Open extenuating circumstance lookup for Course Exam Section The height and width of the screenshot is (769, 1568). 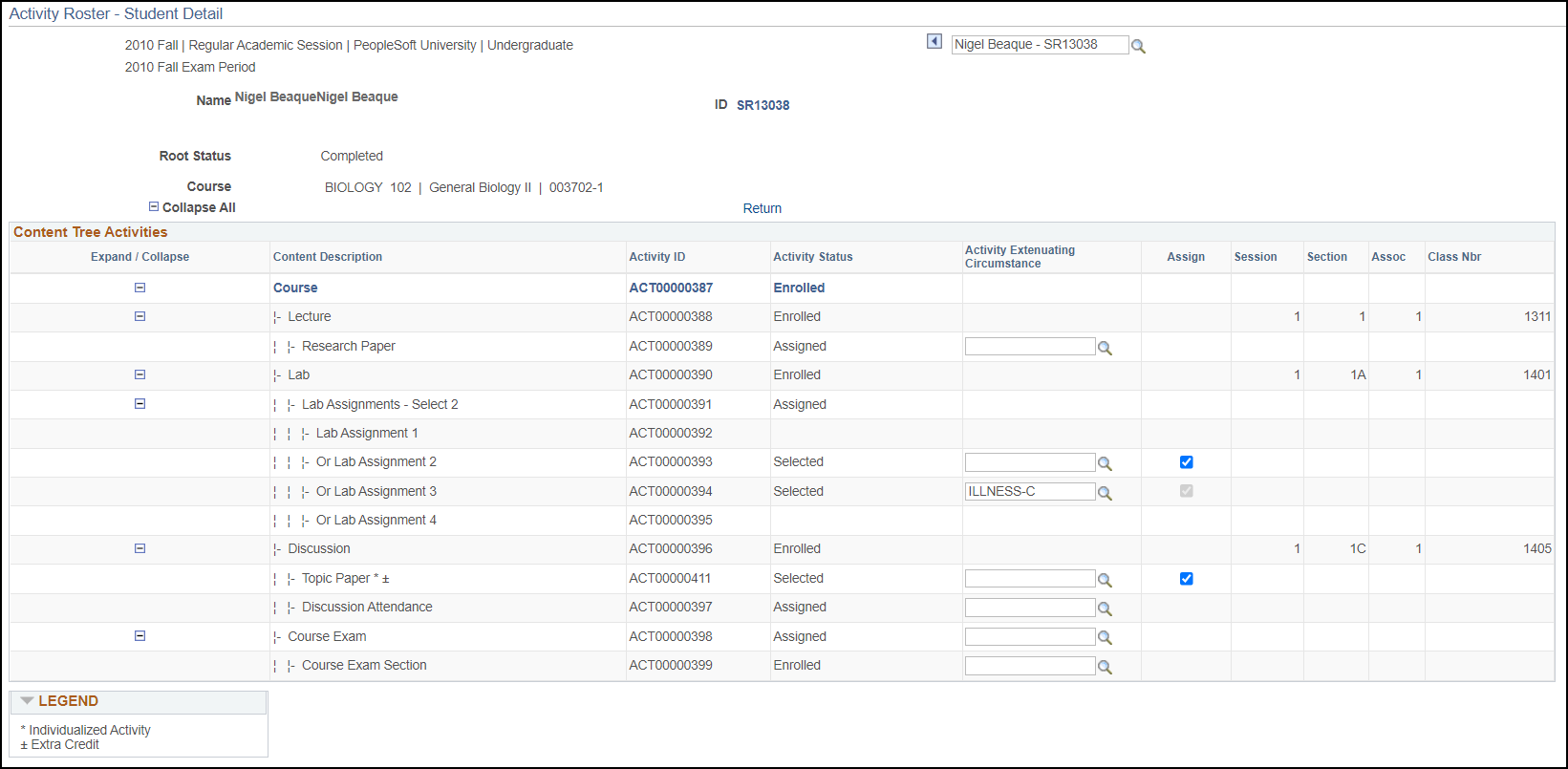pos(1105,667)
